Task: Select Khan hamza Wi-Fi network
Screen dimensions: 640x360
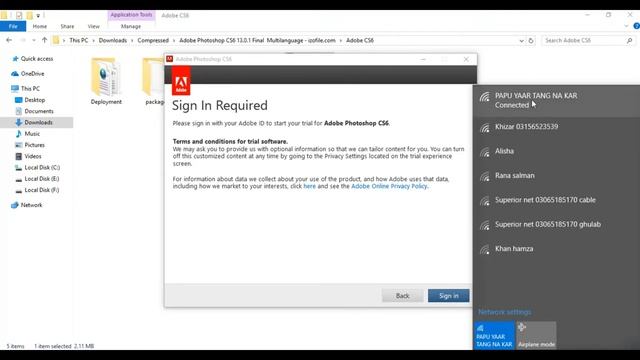Action: (556, 249)
